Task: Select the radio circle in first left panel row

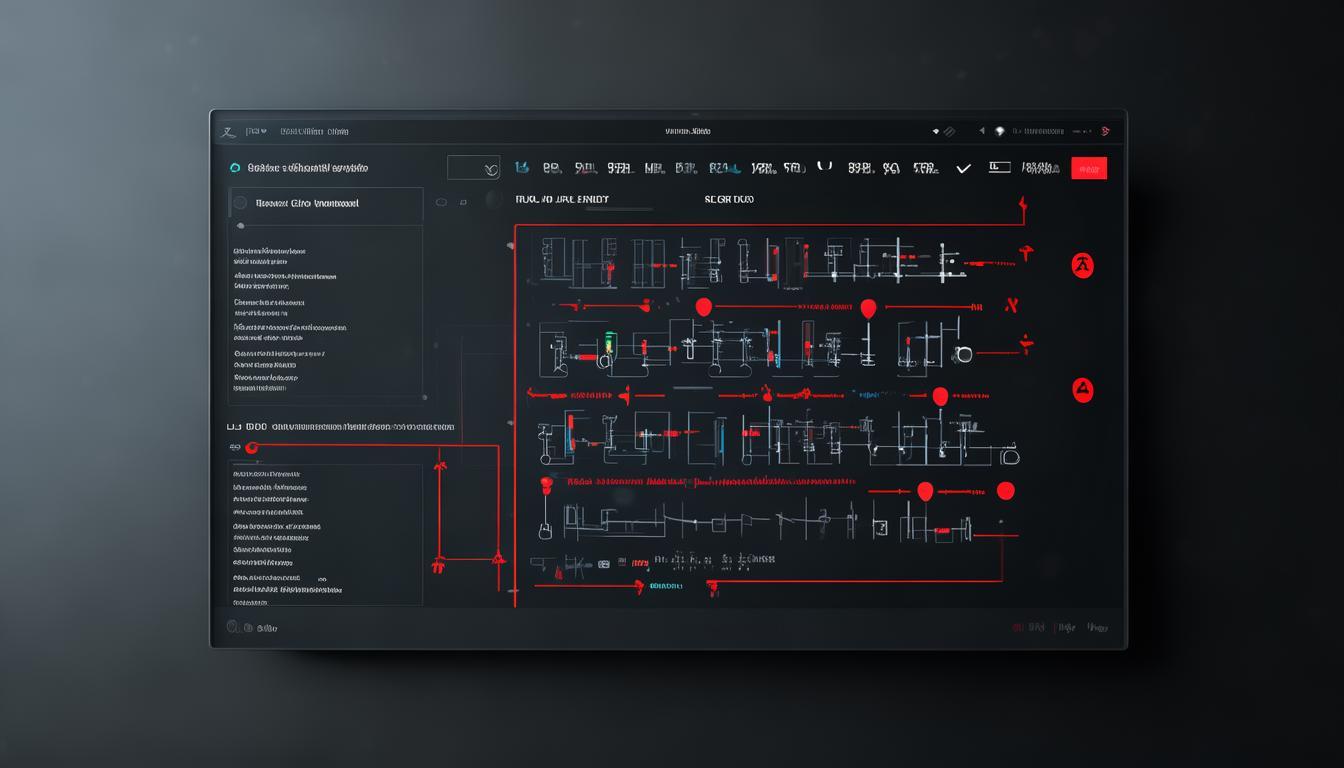Action: 240,203
